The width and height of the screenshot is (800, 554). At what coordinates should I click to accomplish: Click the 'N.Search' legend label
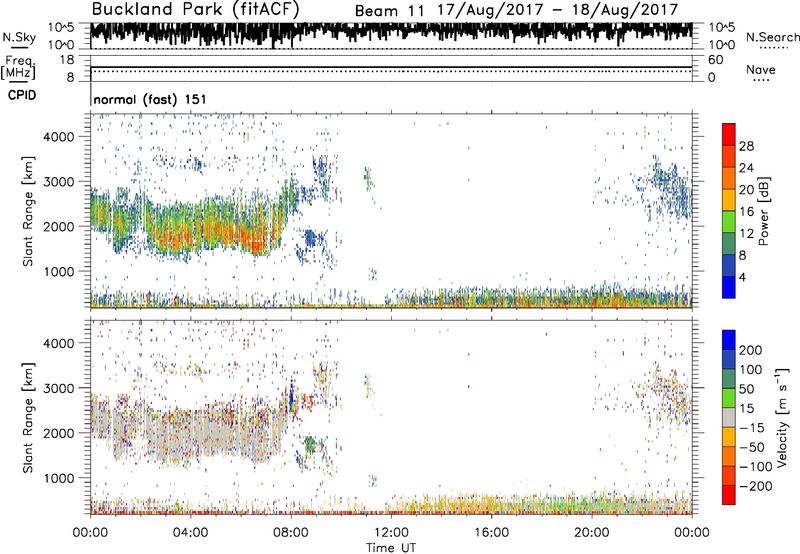coord(772,37)
